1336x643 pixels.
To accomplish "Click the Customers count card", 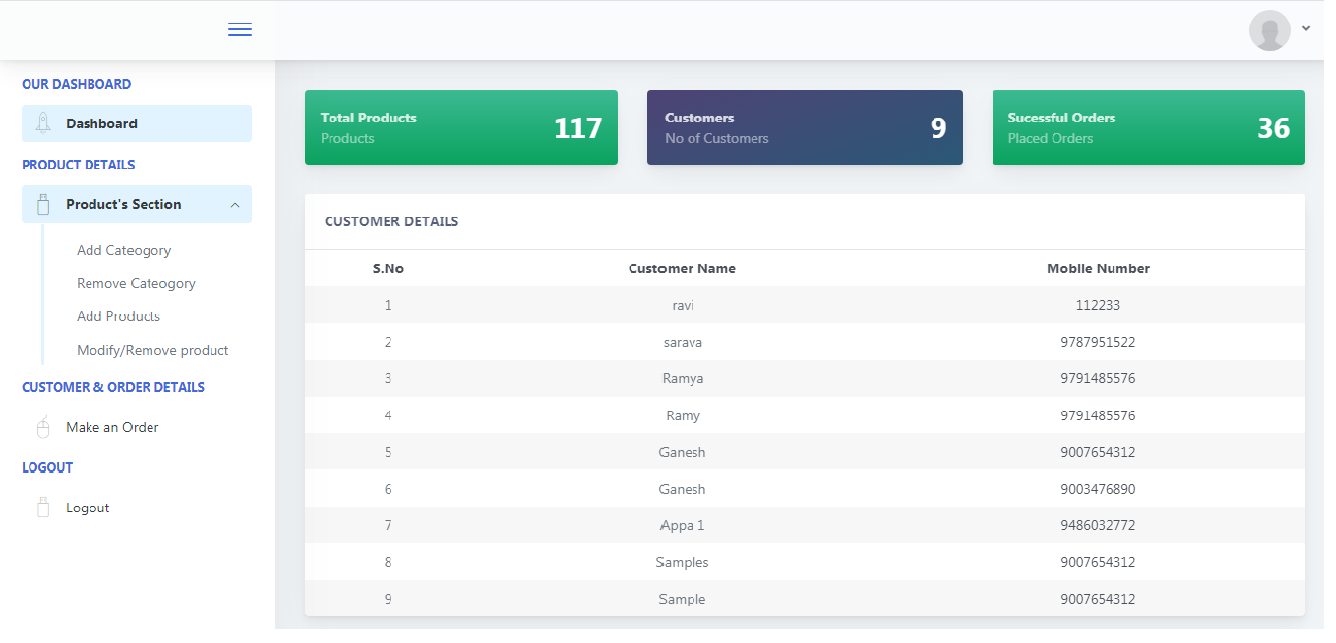I will (804, 128).
